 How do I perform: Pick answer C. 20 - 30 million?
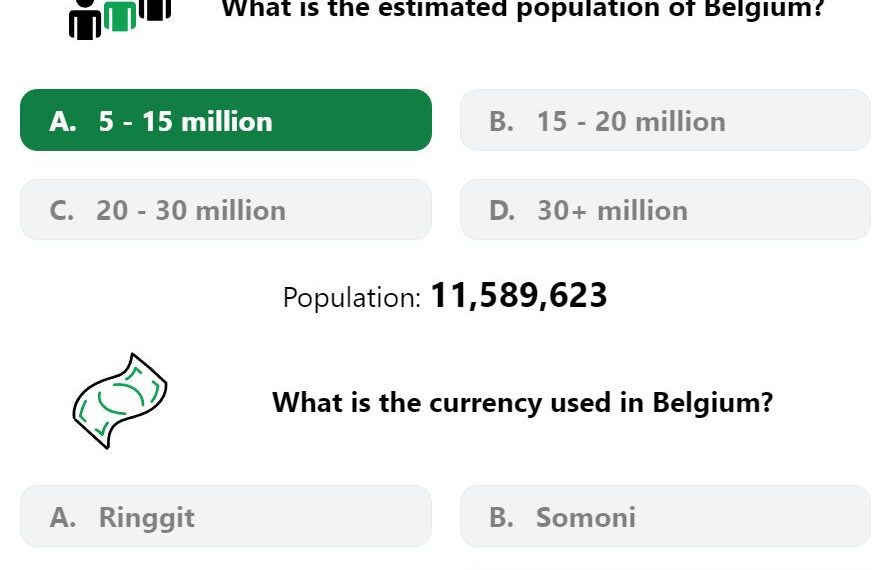point(226,209)
